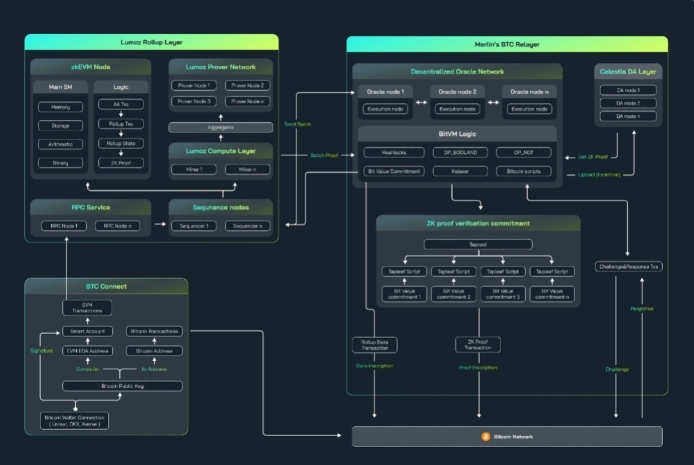Click the BitVM Logic heading

(457, 134)
